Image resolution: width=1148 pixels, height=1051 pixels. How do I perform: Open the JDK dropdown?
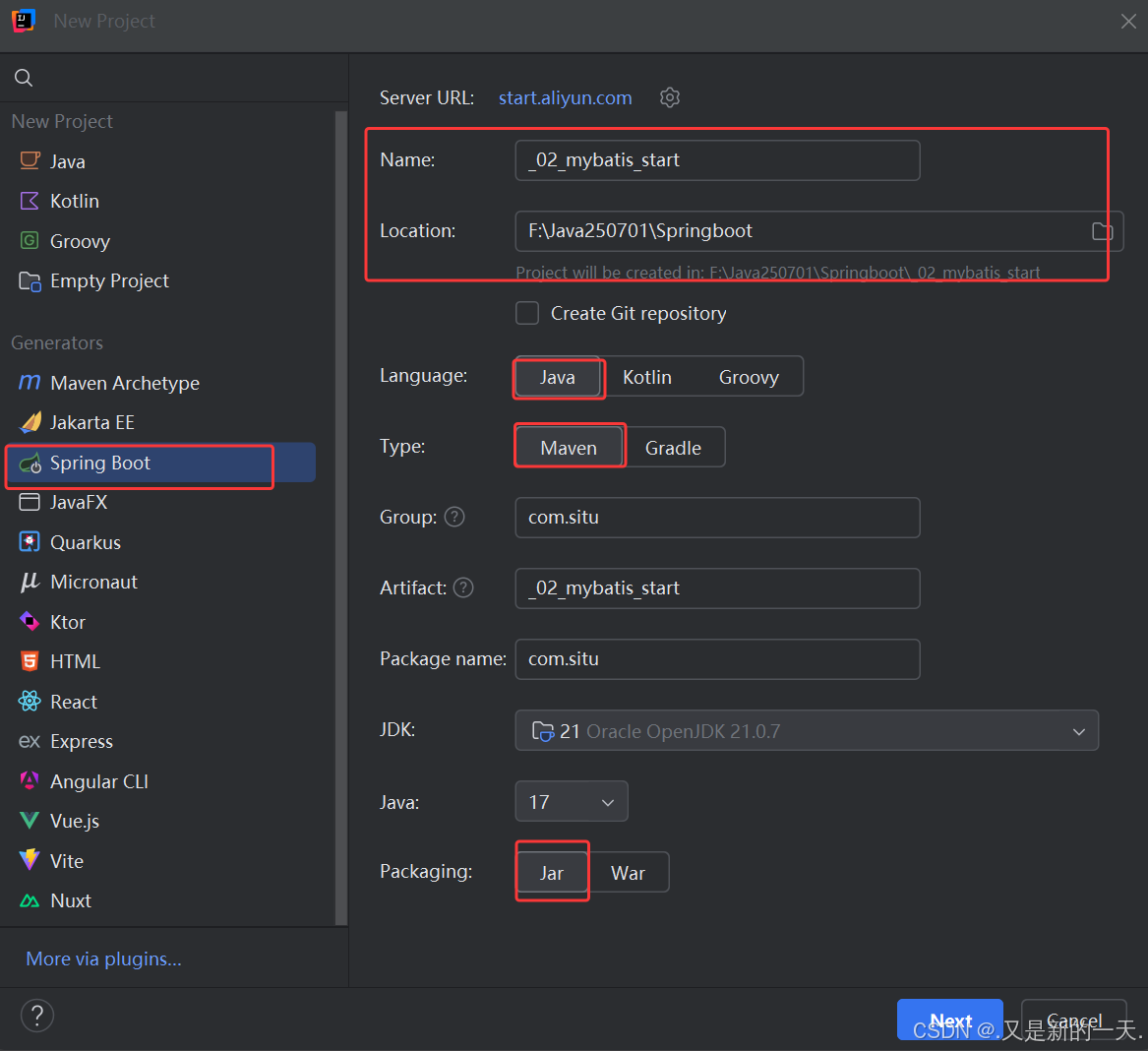click(x=807, y=730)
